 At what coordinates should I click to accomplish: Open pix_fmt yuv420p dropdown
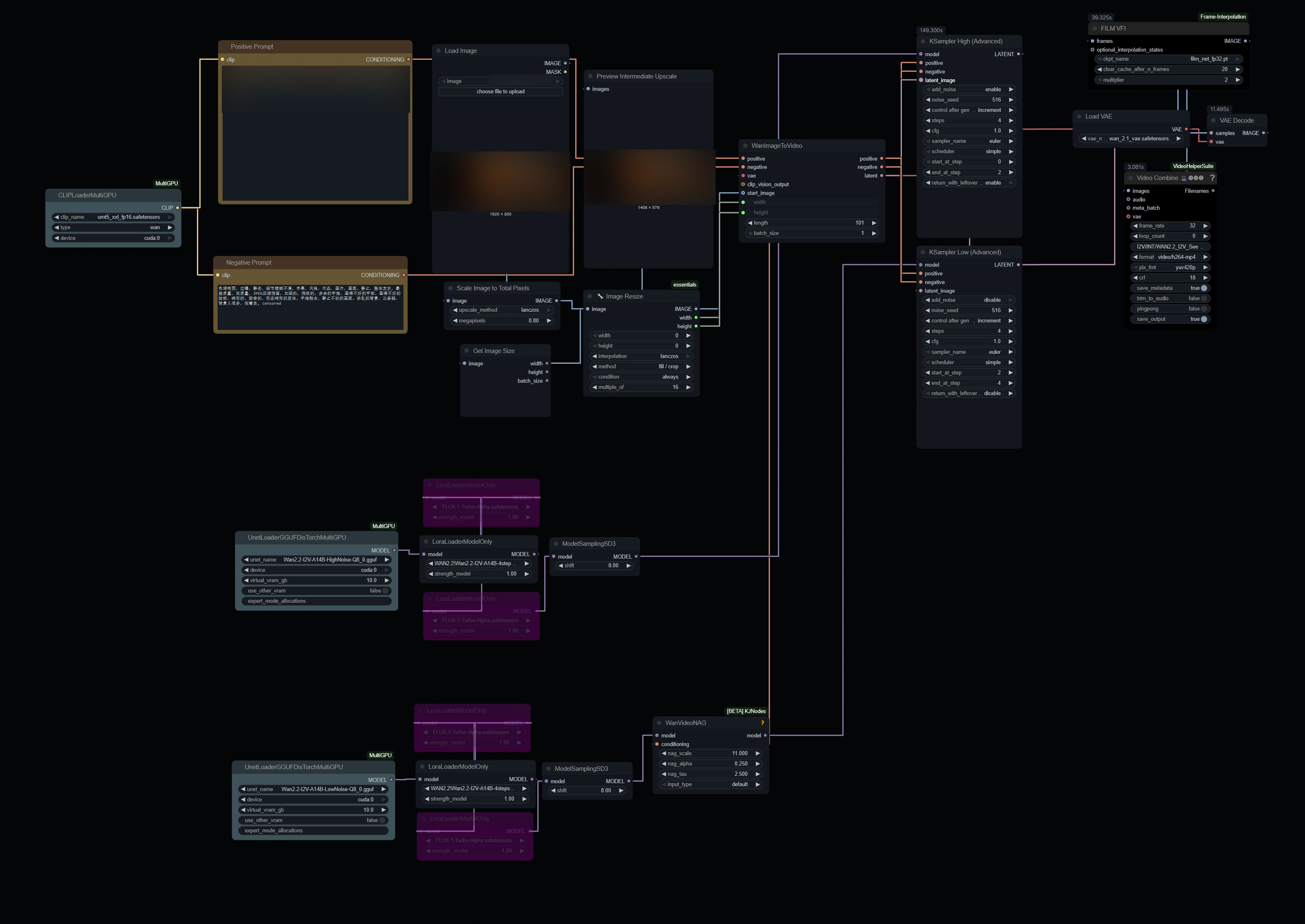(x=1170, y=268)
